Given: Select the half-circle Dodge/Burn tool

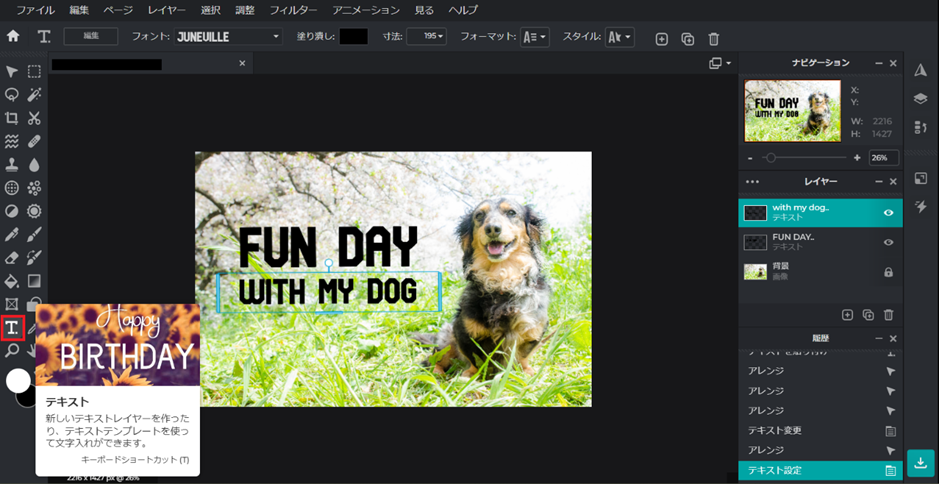Looking at the screenshot, I should pos(11,211).
